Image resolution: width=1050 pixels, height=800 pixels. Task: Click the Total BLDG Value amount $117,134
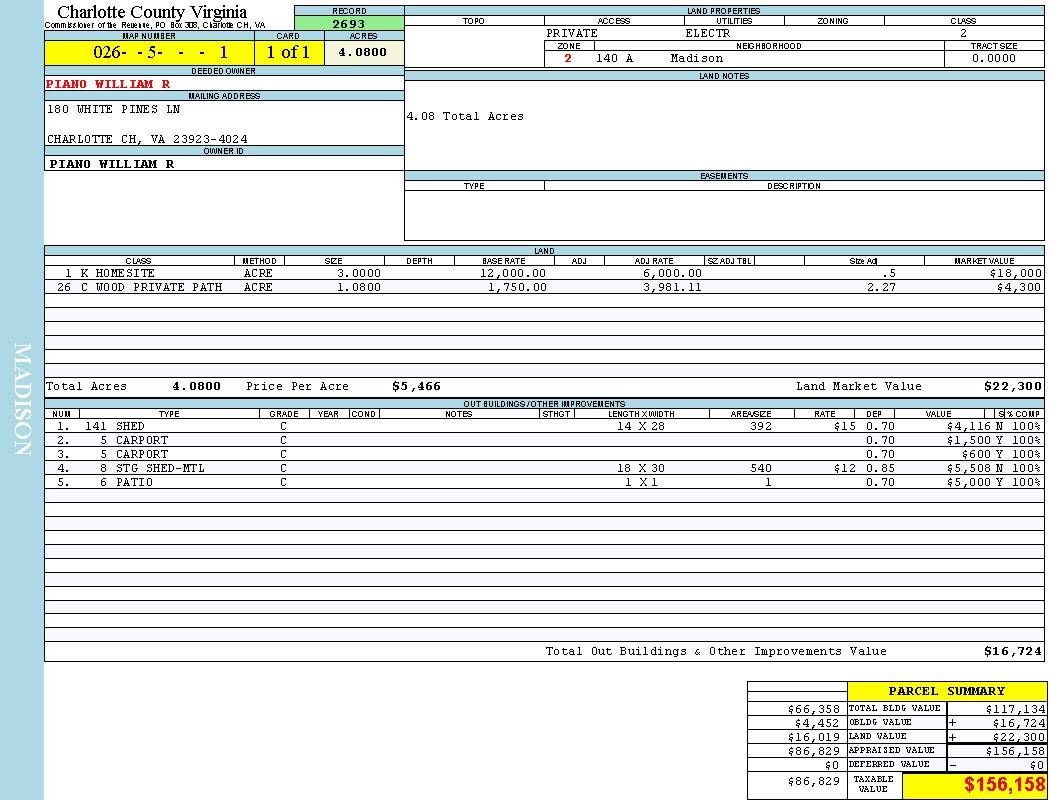[1015, 708]
